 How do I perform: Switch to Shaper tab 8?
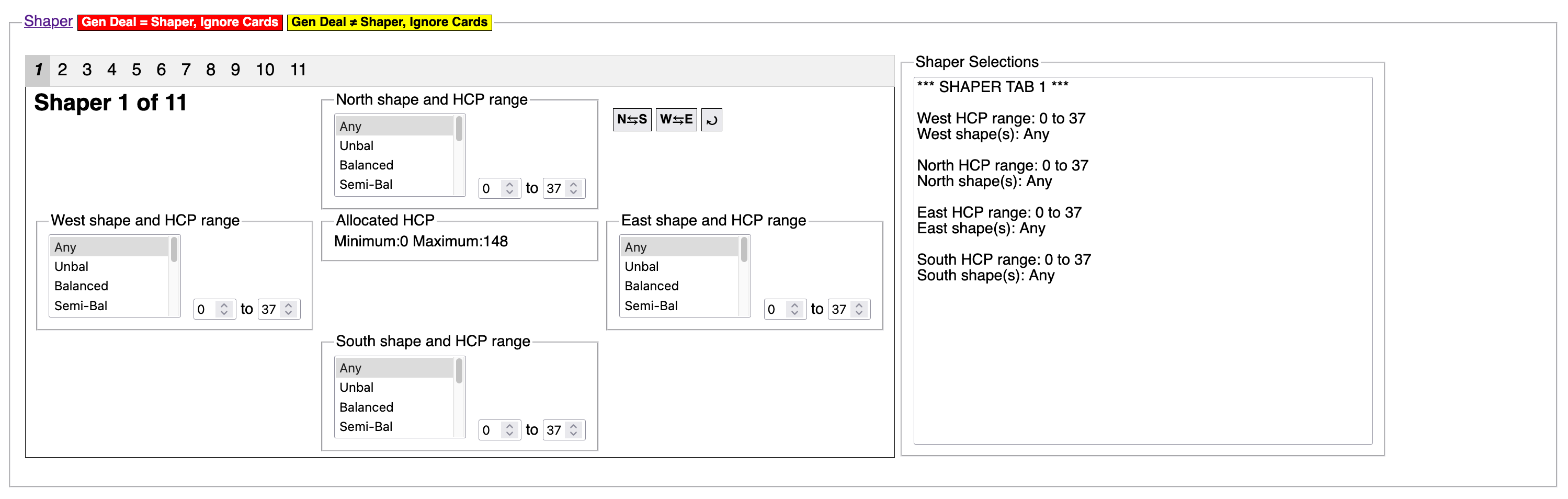click(211, 70)
